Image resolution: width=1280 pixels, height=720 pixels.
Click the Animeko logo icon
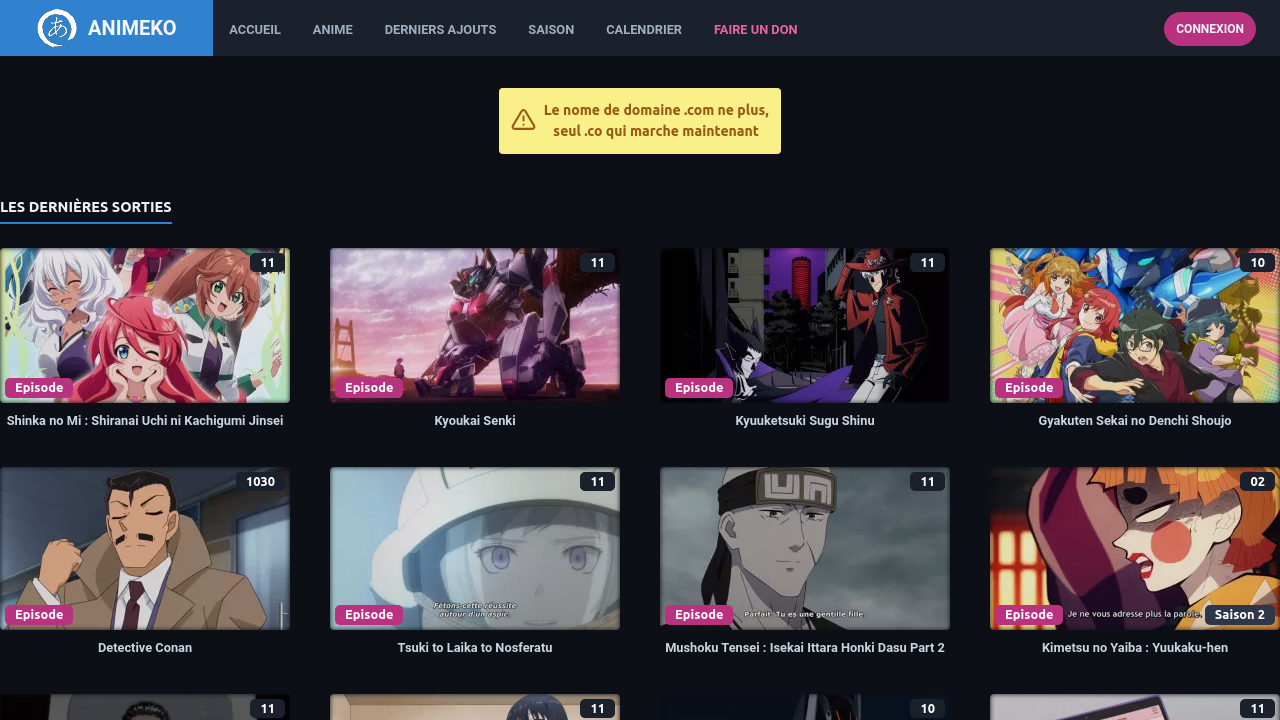click(57, 28)
